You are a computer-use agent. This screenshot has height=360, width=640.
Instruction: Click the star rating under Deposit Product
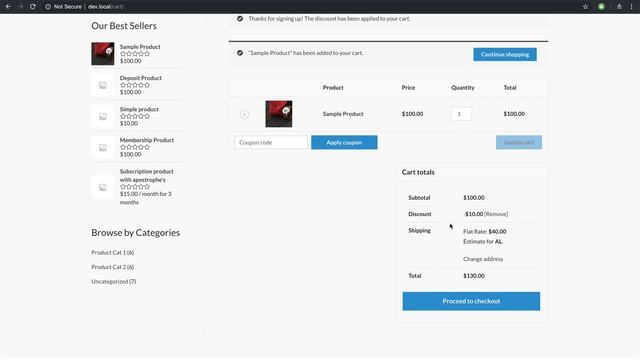(135, 85)
